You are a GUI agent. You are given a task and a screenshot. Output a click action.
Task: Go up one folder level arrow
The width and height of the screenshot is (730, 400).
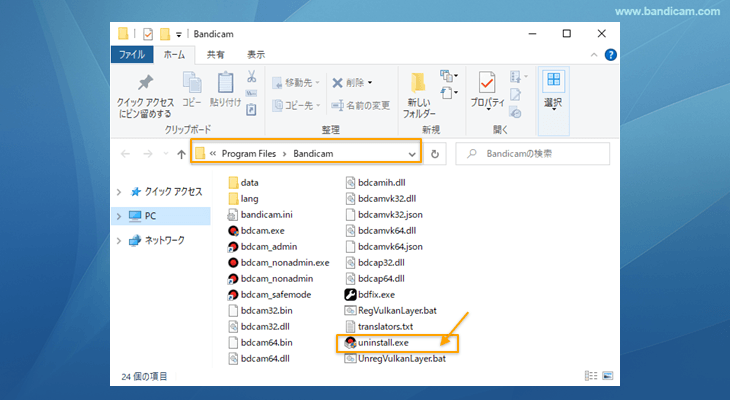point(182,154)
